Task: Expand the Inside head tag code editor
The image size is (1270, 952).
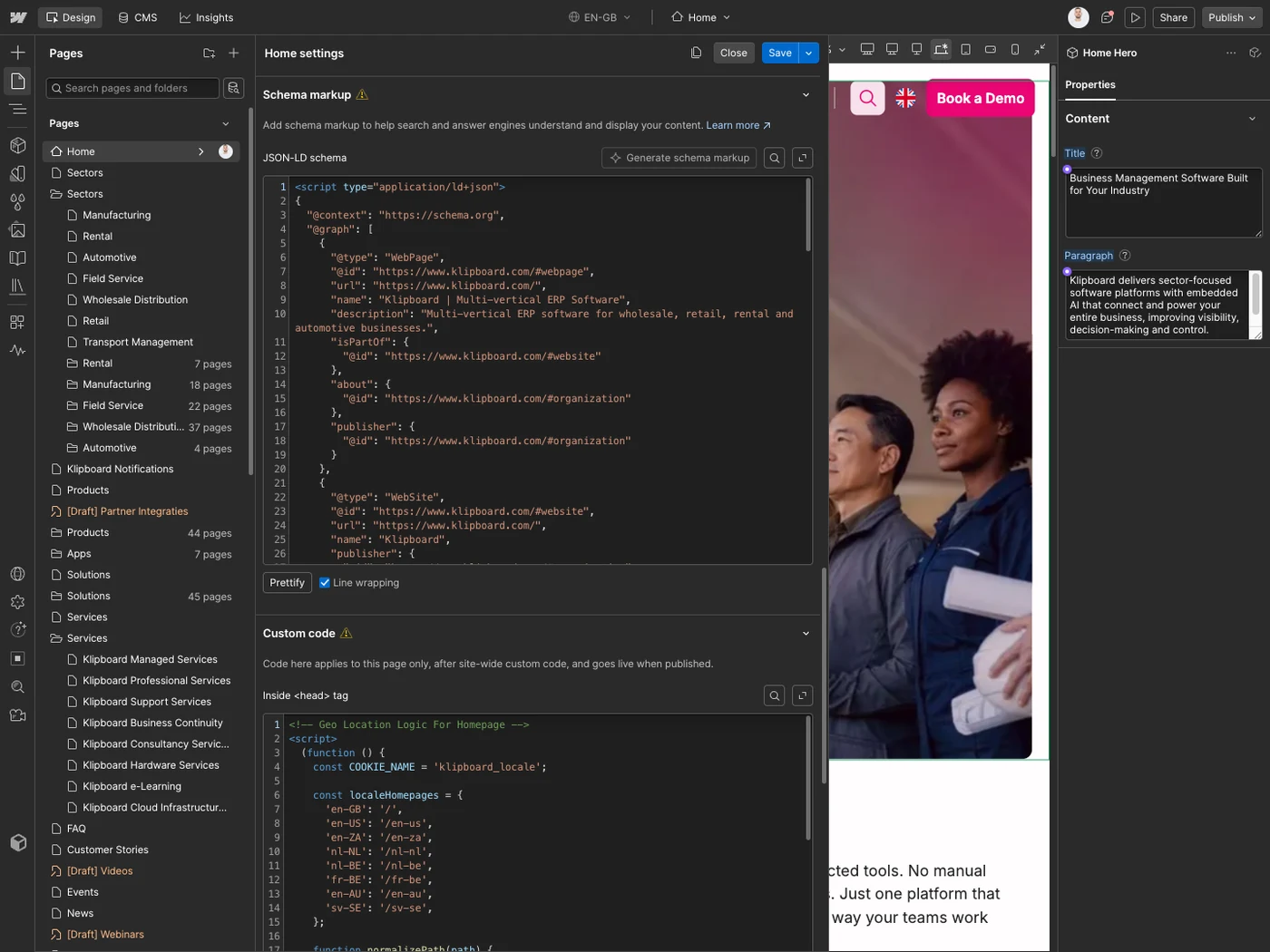Action: pyautogui.click(x=802, y=695)
